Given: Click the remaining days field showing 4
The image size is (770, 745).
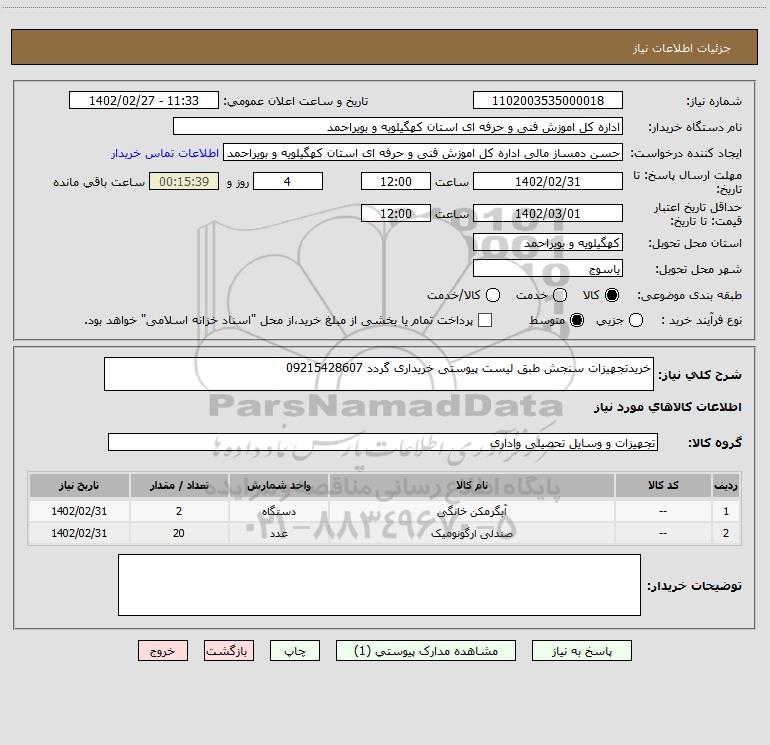Looking at the screenshot, I should tap(288, 181).
